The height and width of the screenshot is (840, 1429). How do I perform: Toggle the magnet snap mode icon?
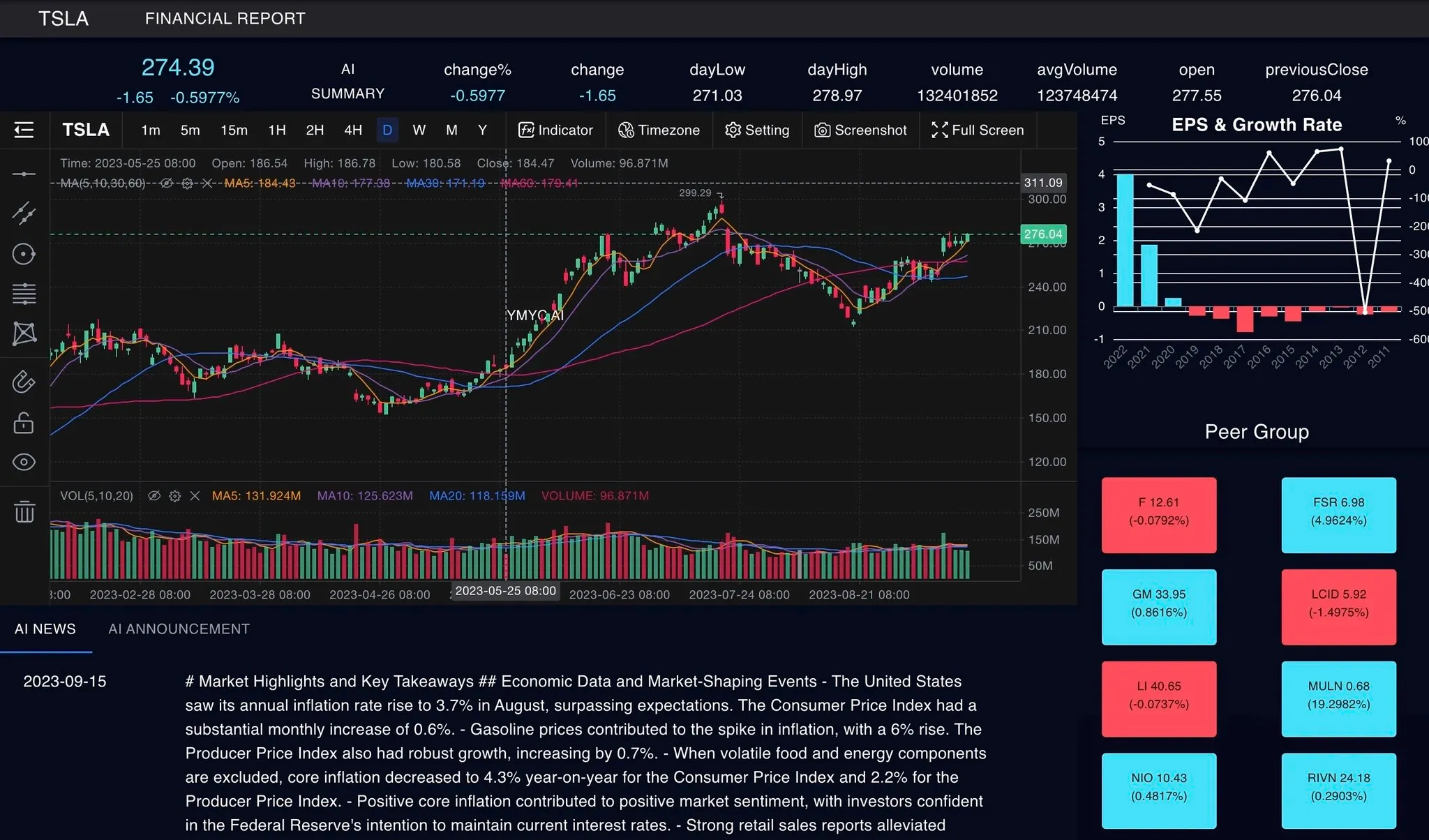(24, 382)
